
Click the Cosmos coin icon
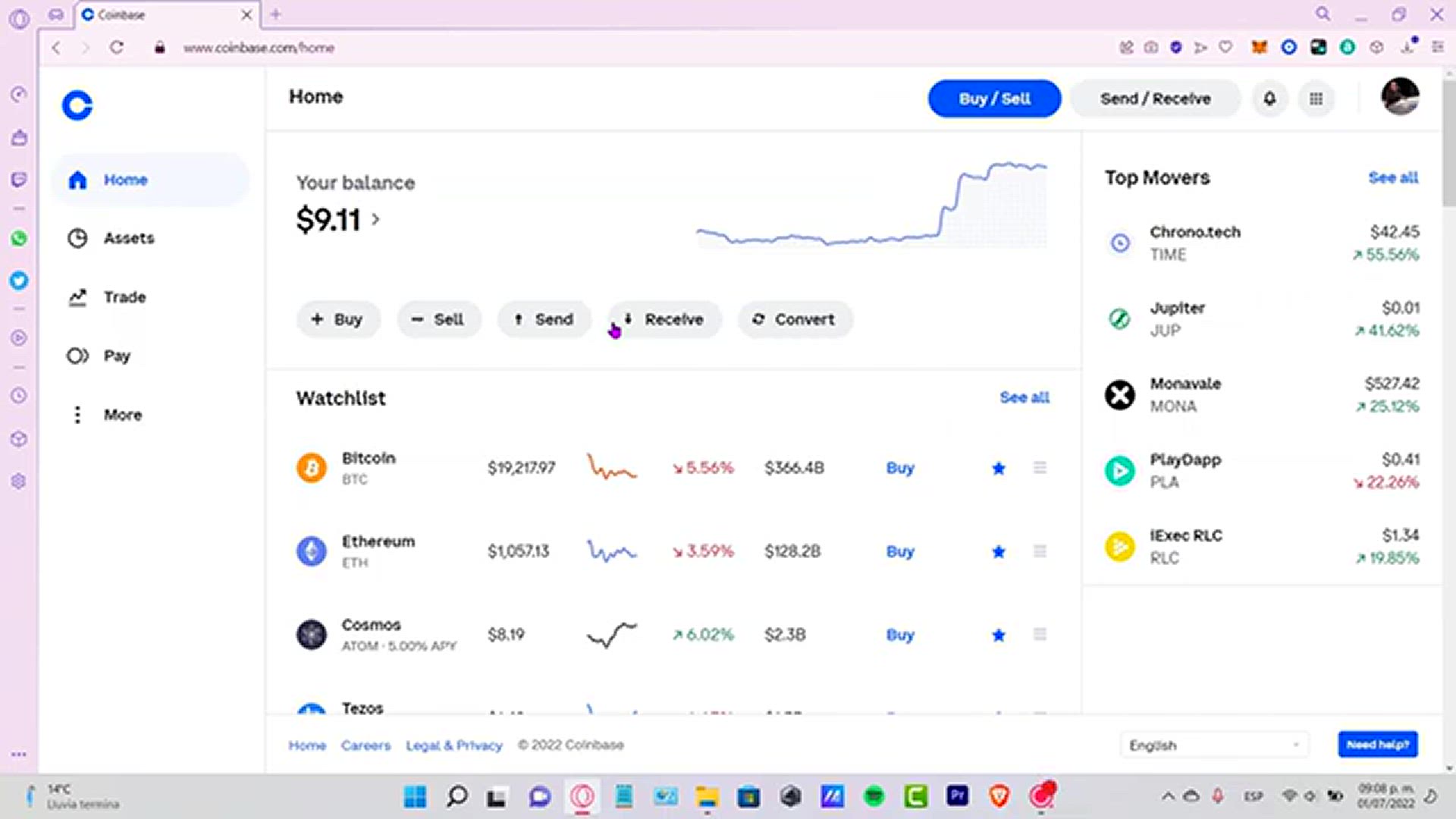click(311, 635)
